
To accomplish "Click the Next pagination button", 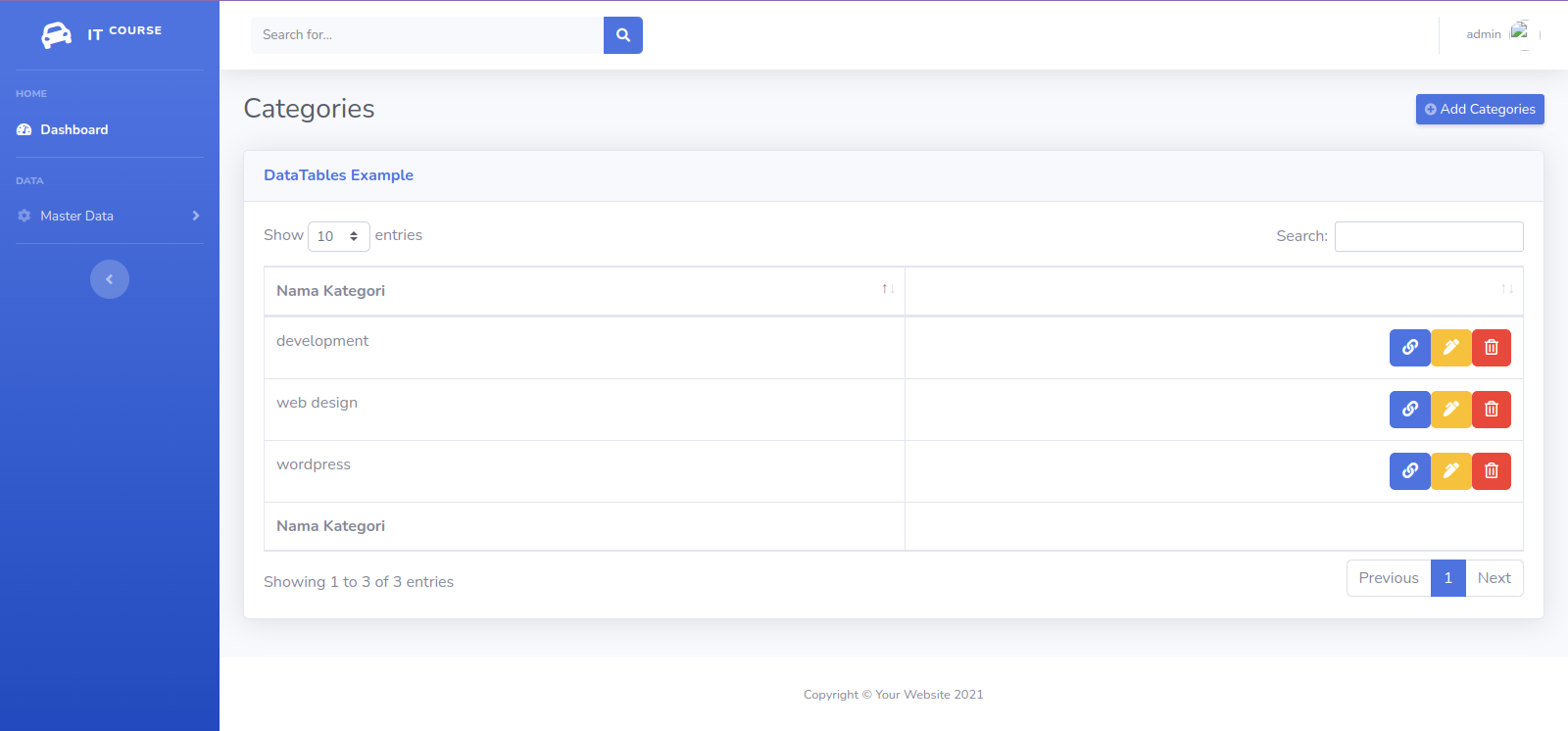I will pyautogui.click(x=1494, y=578).
